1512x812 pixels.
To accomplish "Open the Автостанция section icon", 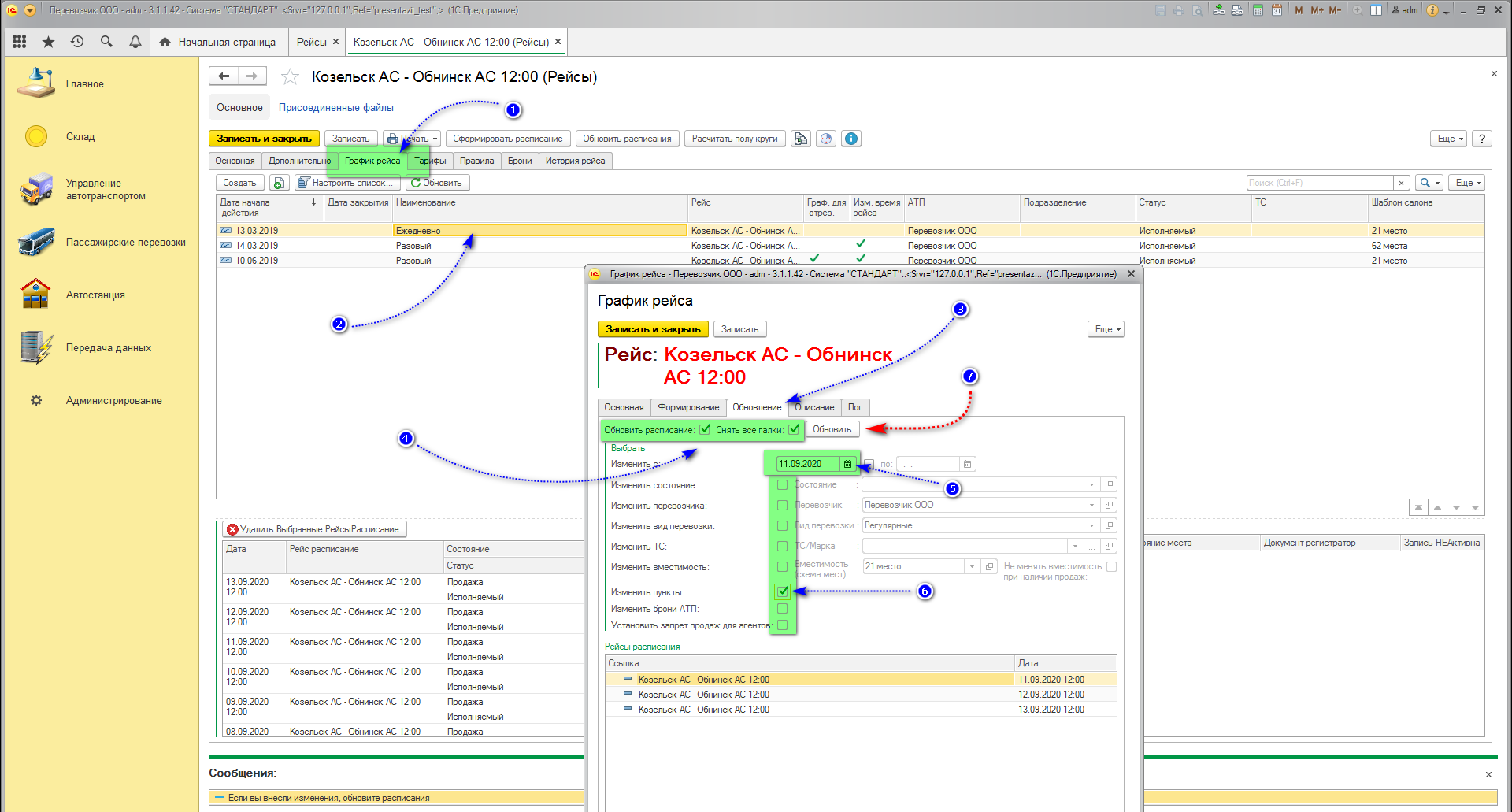I will 36,295.
